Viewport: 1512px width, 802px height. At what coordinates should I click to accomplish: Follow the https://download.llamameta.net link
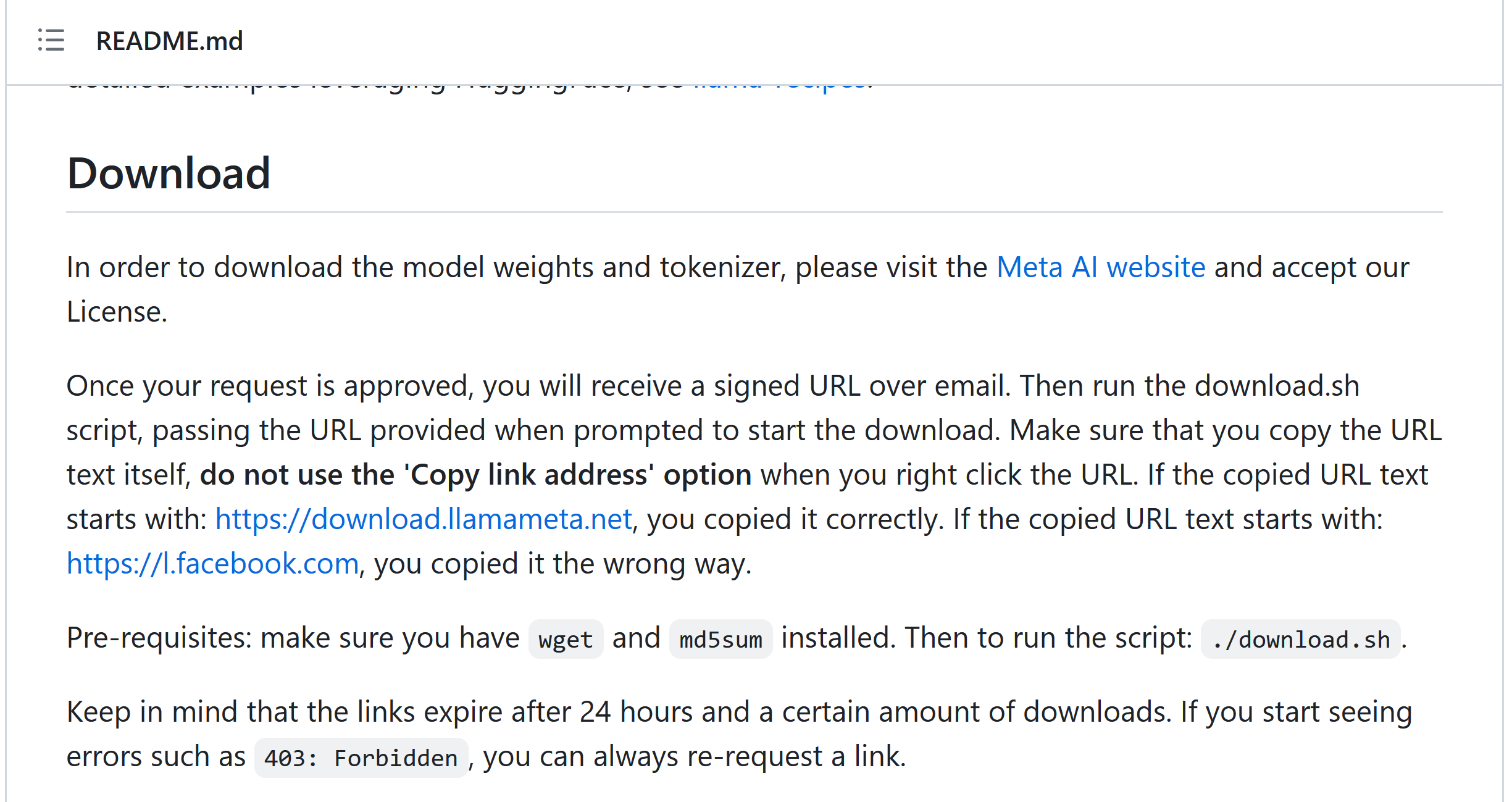pyautogui.click(x=424, y=519)
